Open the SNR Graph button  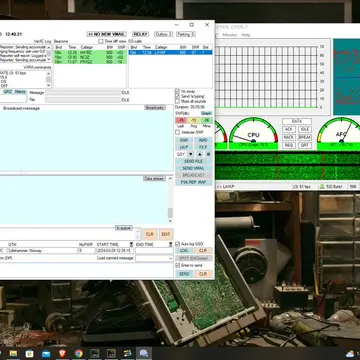pos(206,113)
